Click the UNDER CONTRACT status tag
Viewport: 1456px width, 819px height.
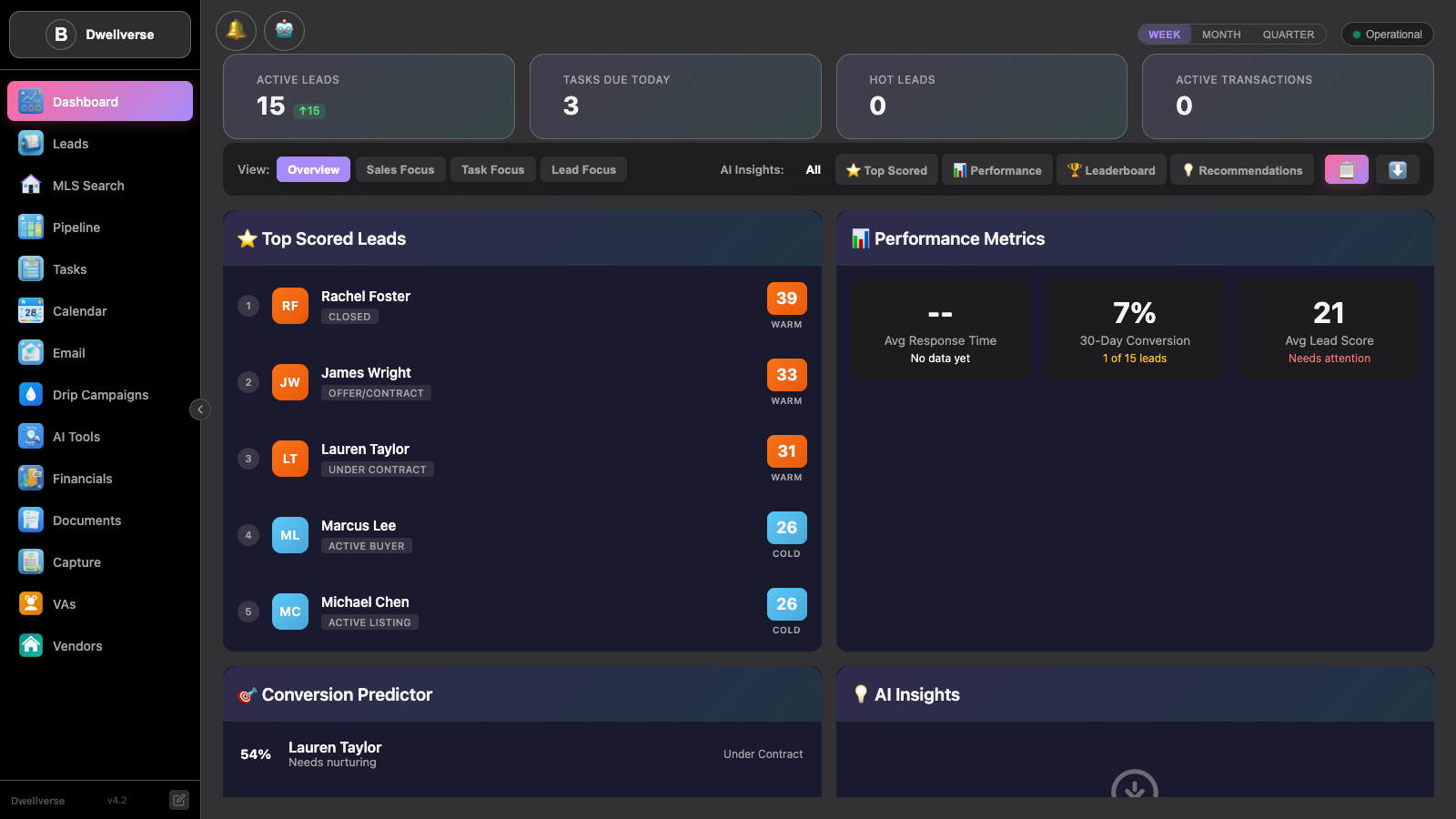pos(378,470)
